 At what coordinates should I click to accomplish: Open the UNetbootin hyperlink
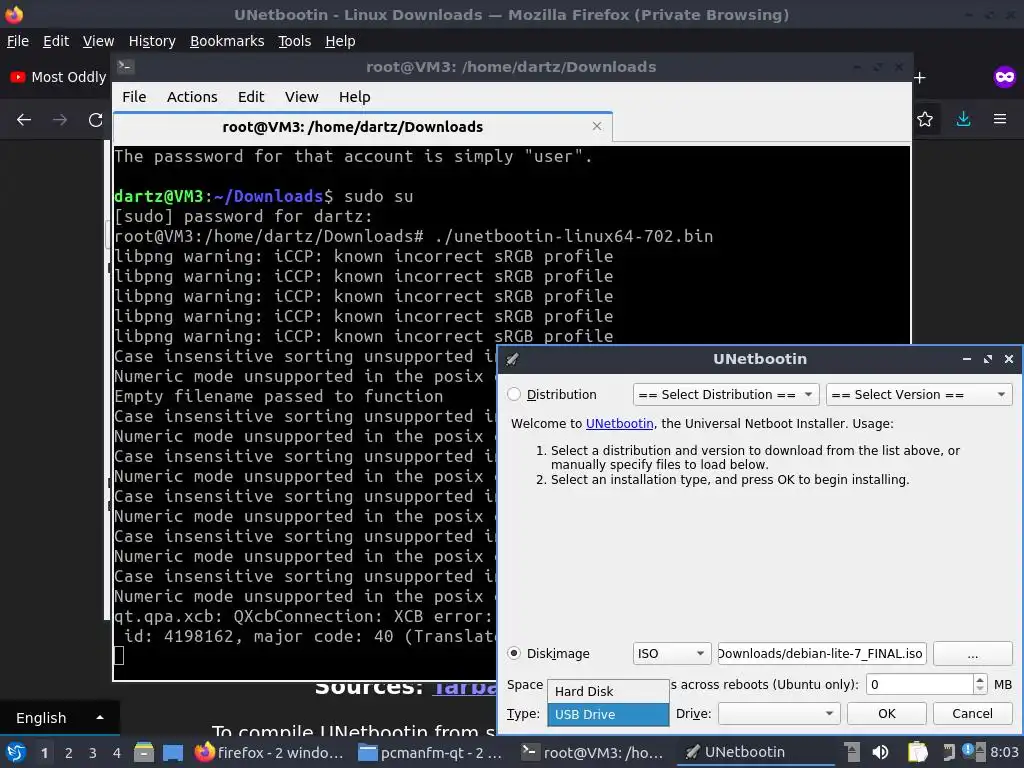[619, 423]
